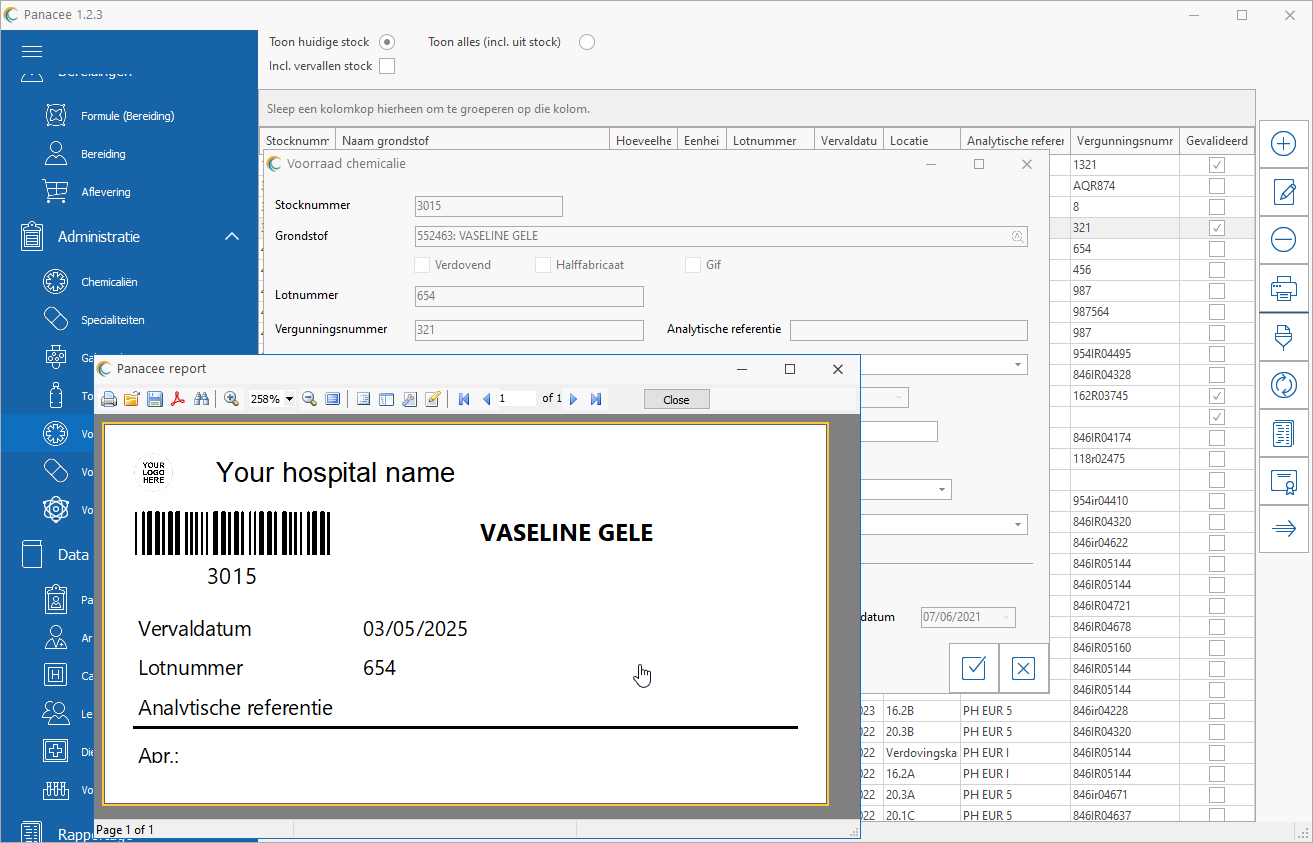Open the Aflevering sidebar item
The image size is (1313, 843).
pyautogui.click(x=106, y=192)
